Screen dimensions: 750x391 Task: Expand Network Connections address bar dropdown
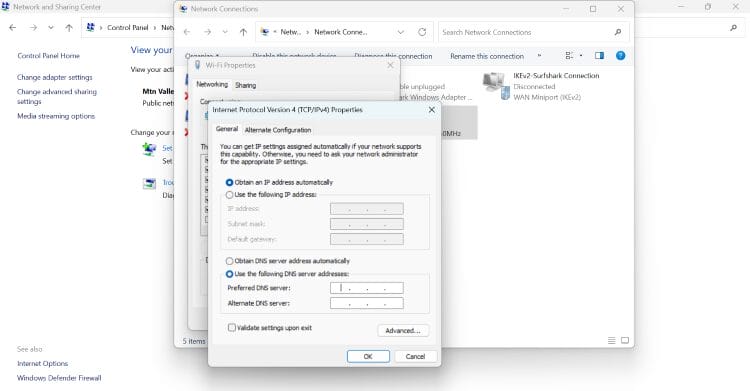tap(401, 32)
